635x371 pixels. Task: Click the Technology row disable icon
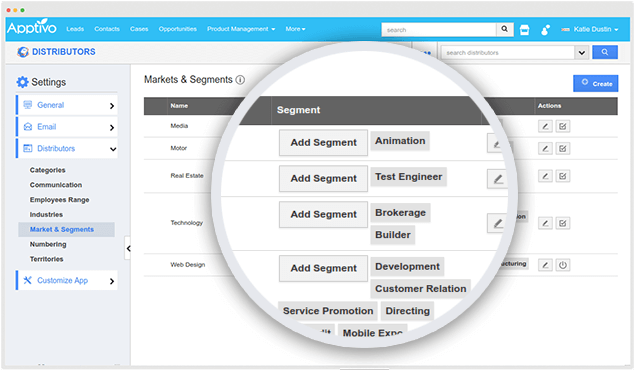pos(563,223)
